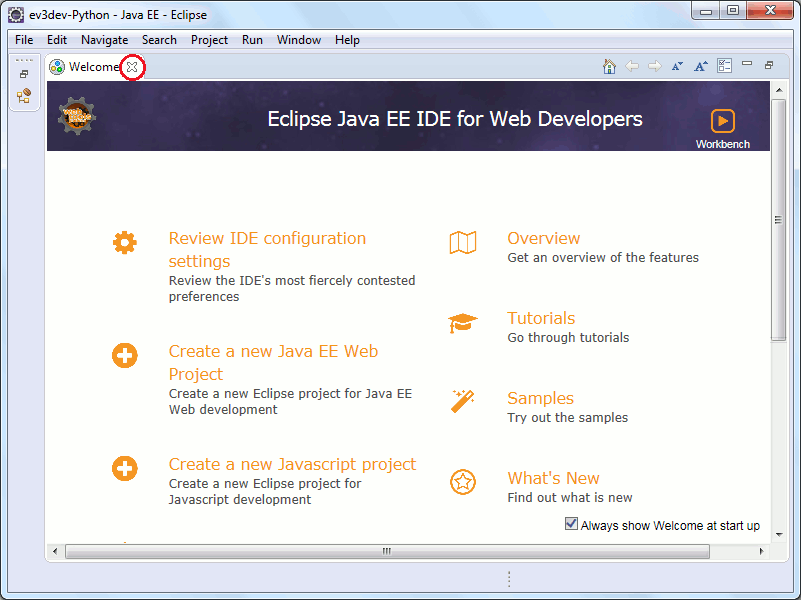This screenshot has width=801, height=600.
Task: Click the Workbench label
Action: click(x=723, y=144)
